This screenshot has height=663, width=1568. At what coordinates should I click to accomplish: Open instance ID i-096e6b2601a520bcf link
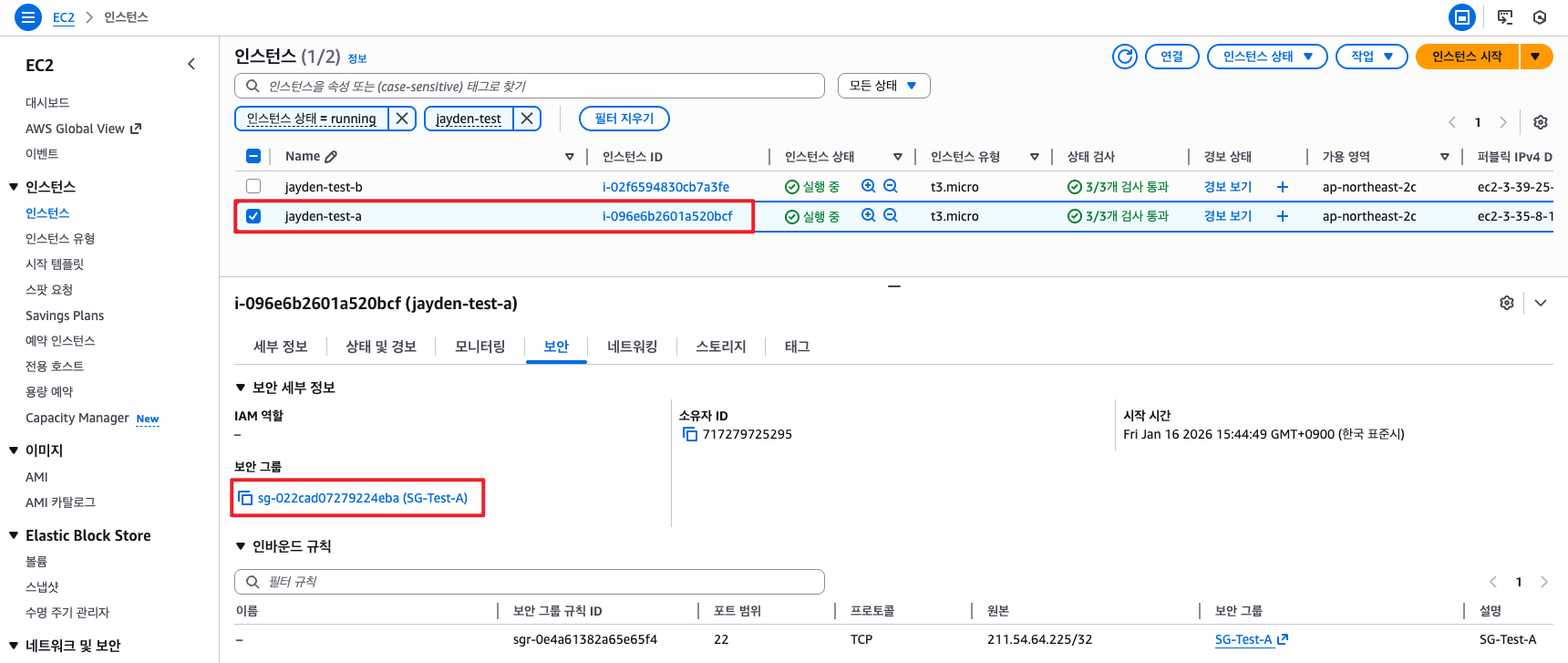pos(667,216)
